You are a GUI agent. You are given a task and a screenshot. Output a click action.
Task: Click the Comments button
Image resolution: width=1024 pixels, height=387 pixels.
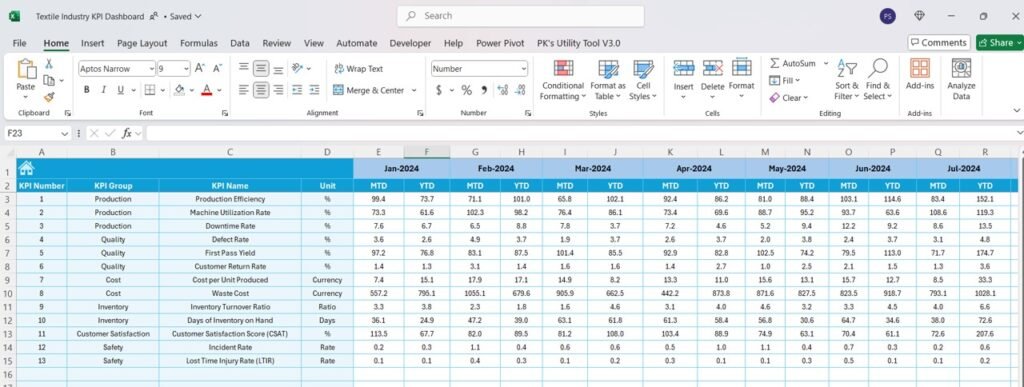[938, 42]
